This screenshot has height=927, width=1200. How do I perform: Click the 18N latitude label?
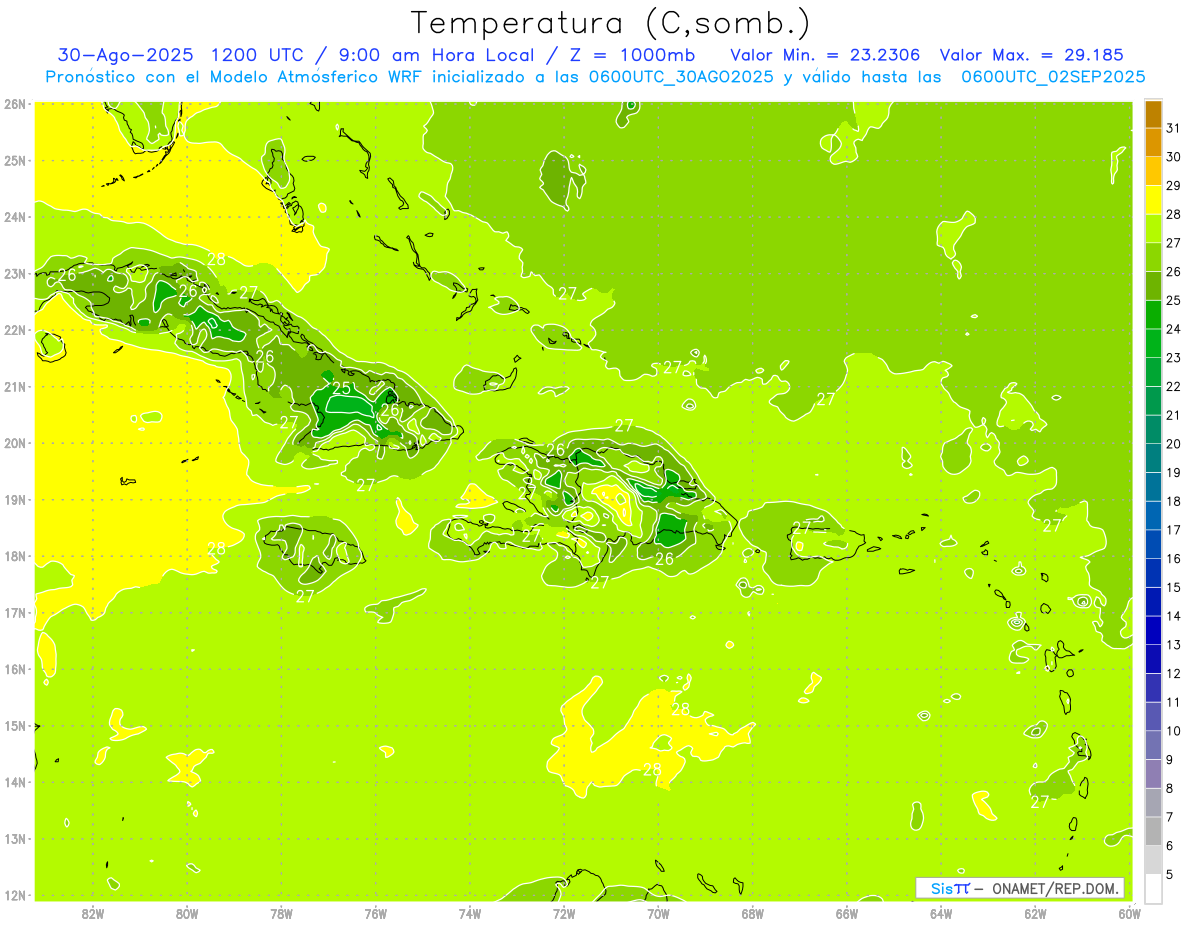click(14, 556)
